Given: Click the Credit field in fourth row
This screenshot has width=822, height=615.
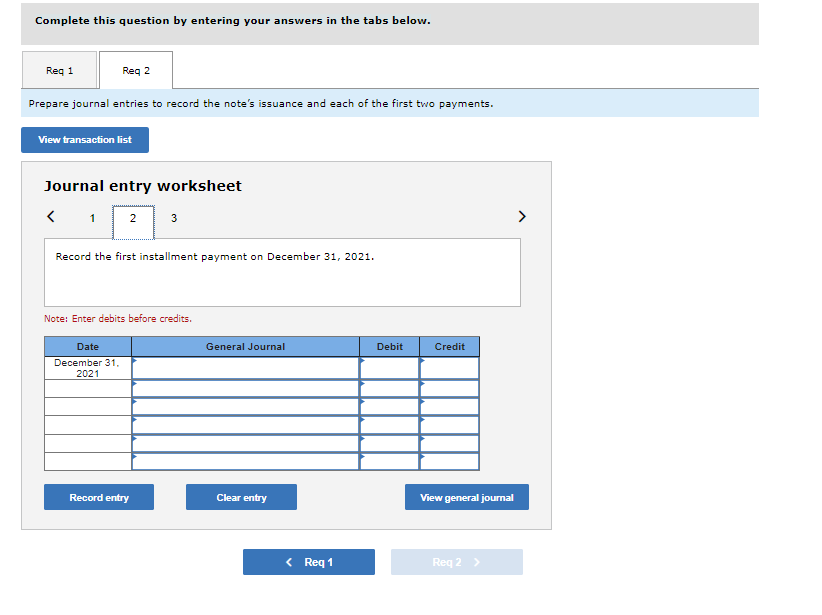Looking at the screenshot, I should [x=449, y=425].
